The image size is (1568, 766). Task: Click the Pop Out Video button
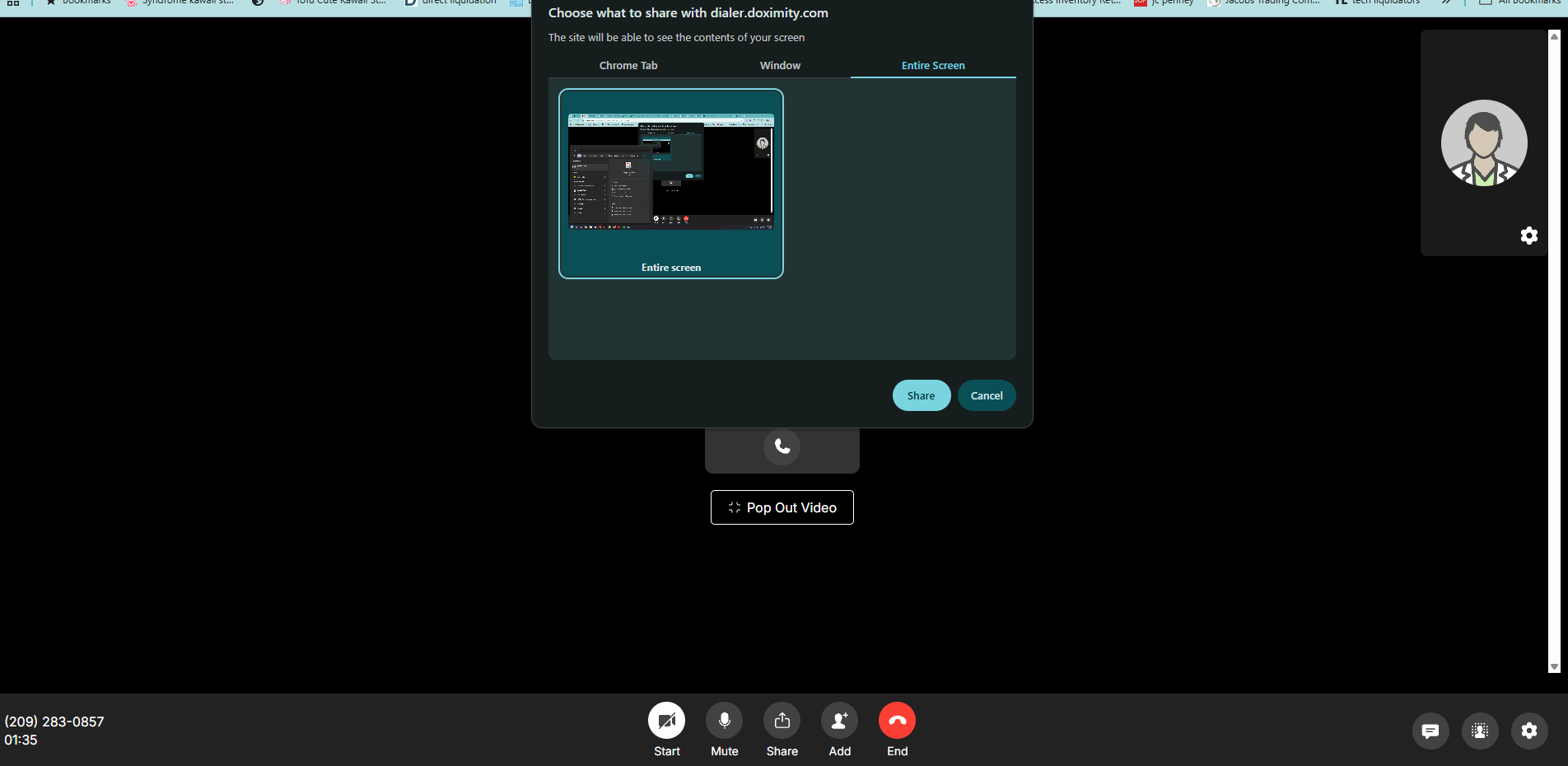tap(782, 507)
